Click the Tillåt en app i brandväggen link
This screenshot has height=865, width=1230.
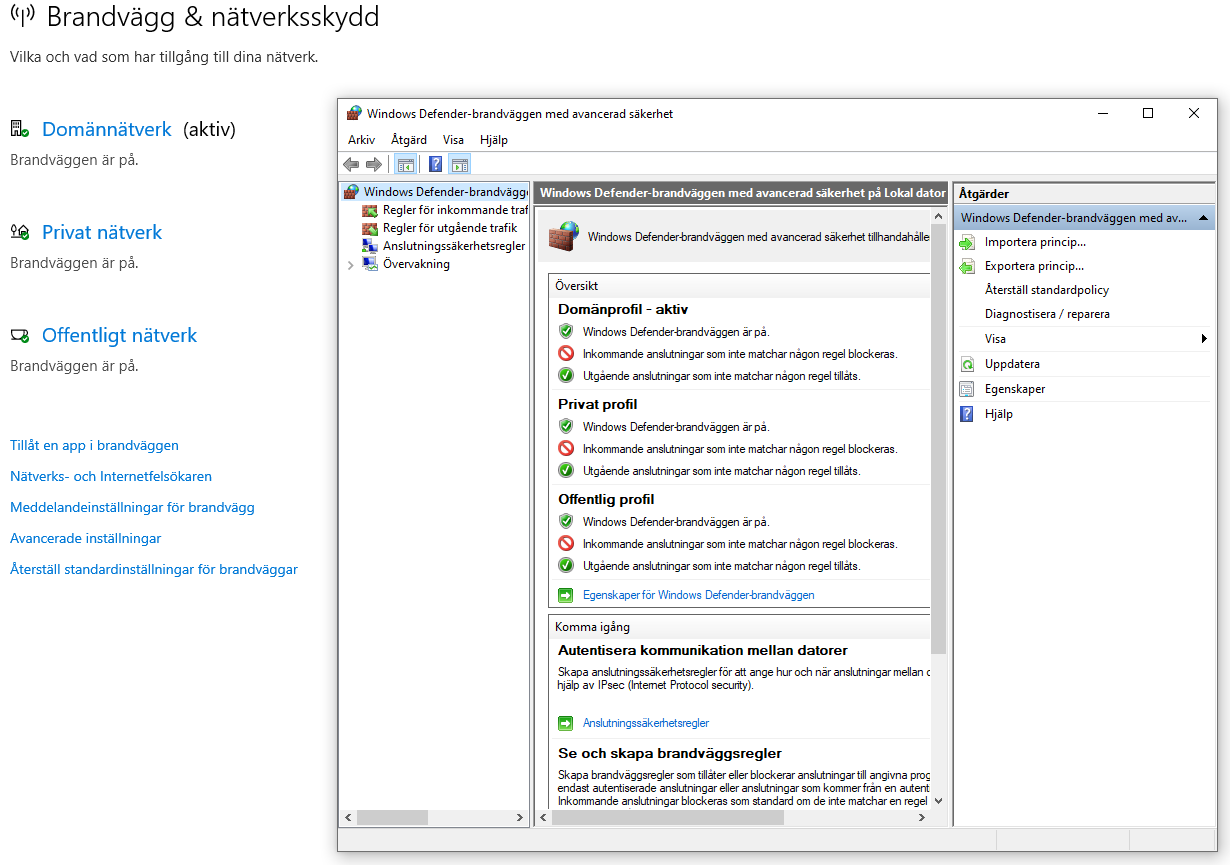94,446
